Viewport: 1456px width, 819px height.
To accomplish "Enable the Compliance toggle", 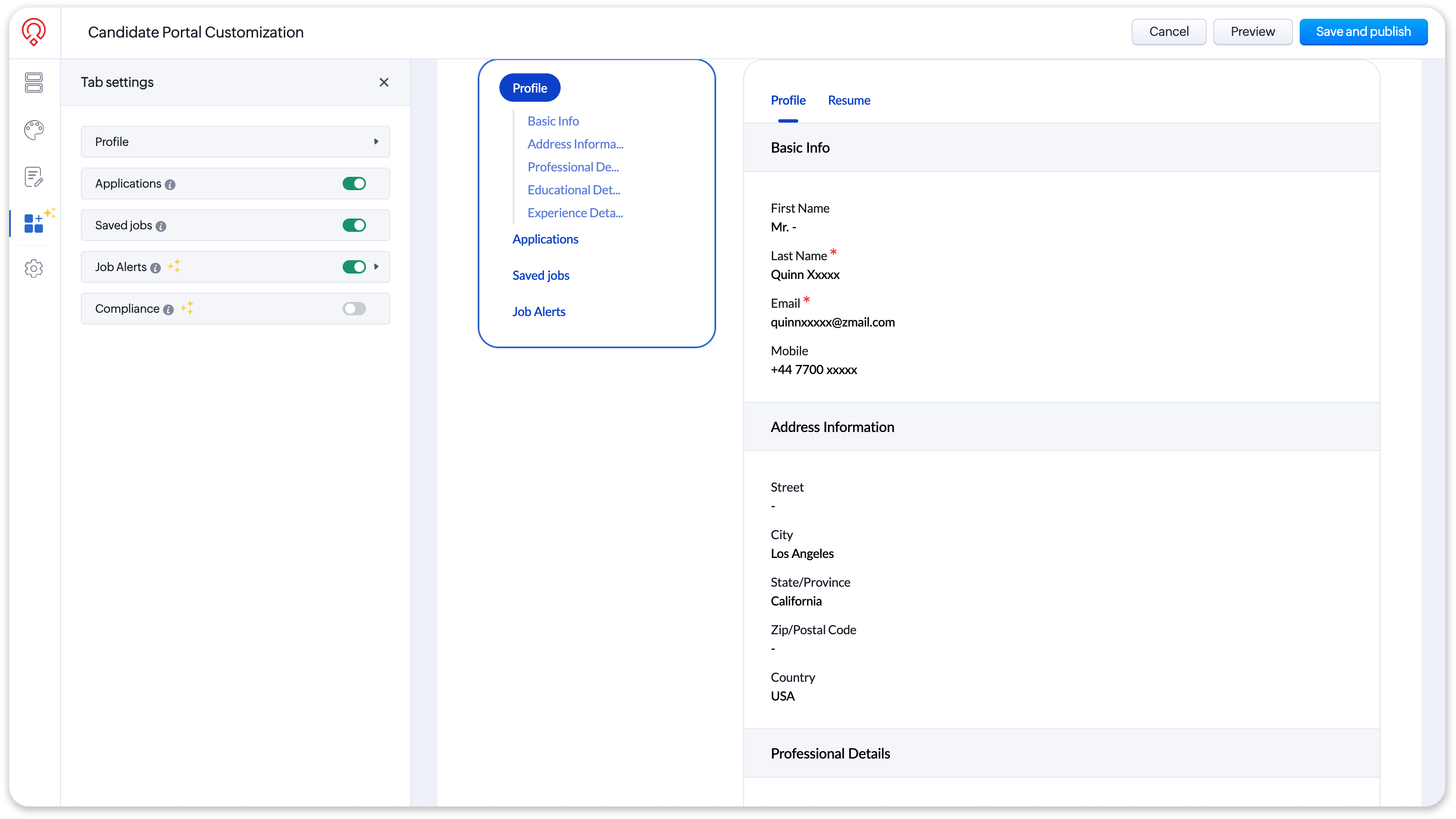I will tap(354, 308).
